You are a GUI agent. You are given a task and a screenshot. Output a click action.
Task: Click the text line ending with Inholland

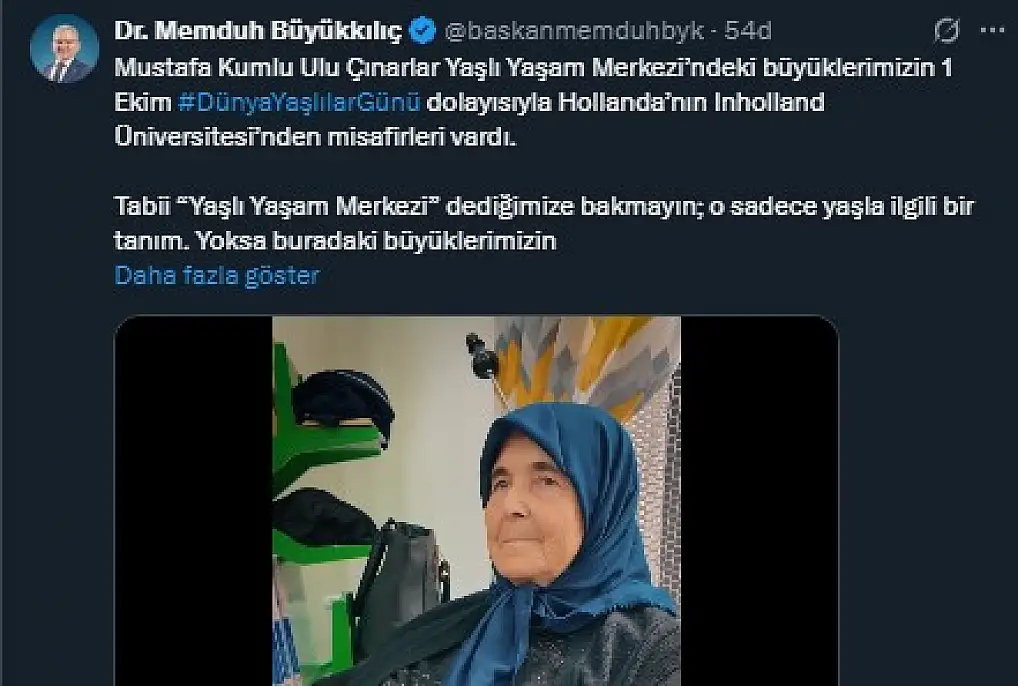click(469, 103)
